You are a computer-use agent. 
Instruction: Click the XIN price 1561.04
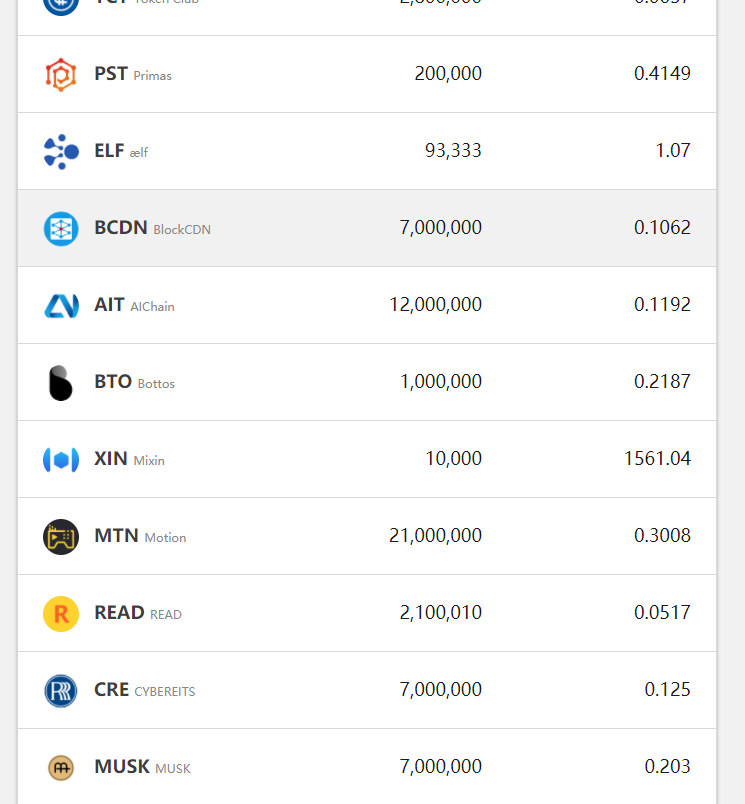tap(657, 459)
